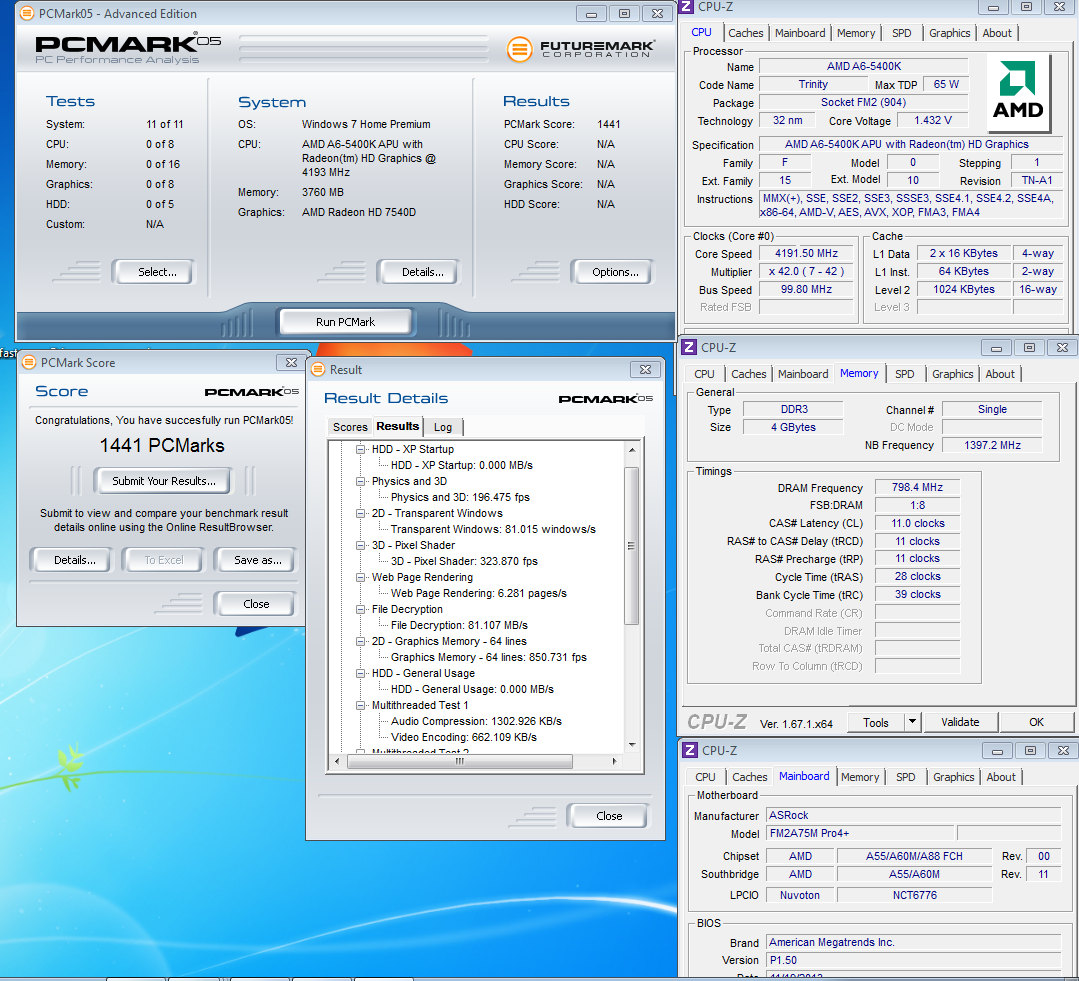This screenshot has width=1079, height=981.
Task: Select the Results tab in Result Details
Action: [x=398, y=426]
